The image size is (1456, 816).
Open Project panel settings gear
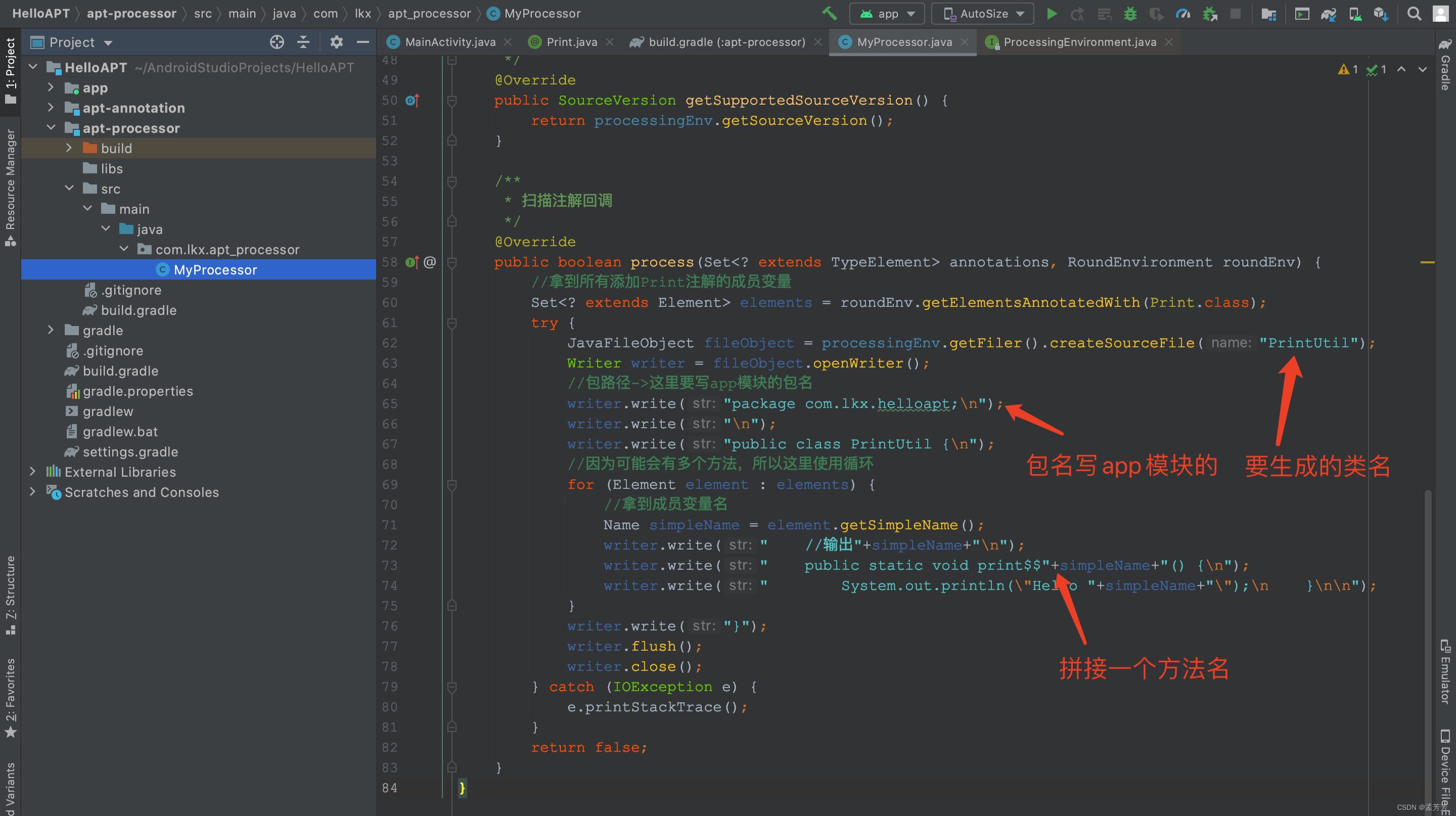coord(336,42)
